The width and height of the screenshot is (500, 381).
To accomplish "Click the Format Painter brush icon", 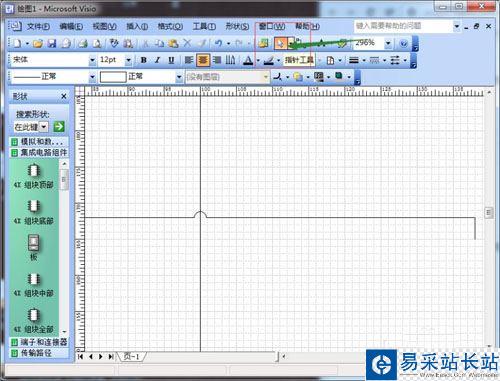I will click(201, 43).
